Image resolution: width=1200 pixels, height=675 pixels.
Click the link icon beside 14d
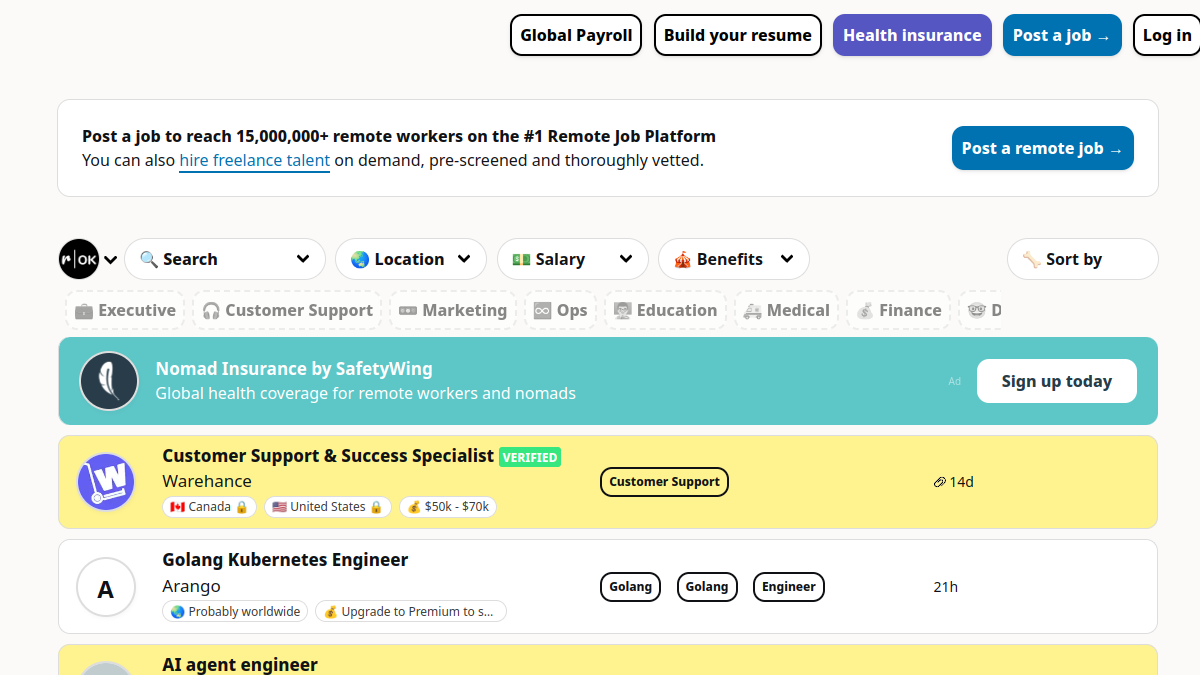click(x=939, y=482)
